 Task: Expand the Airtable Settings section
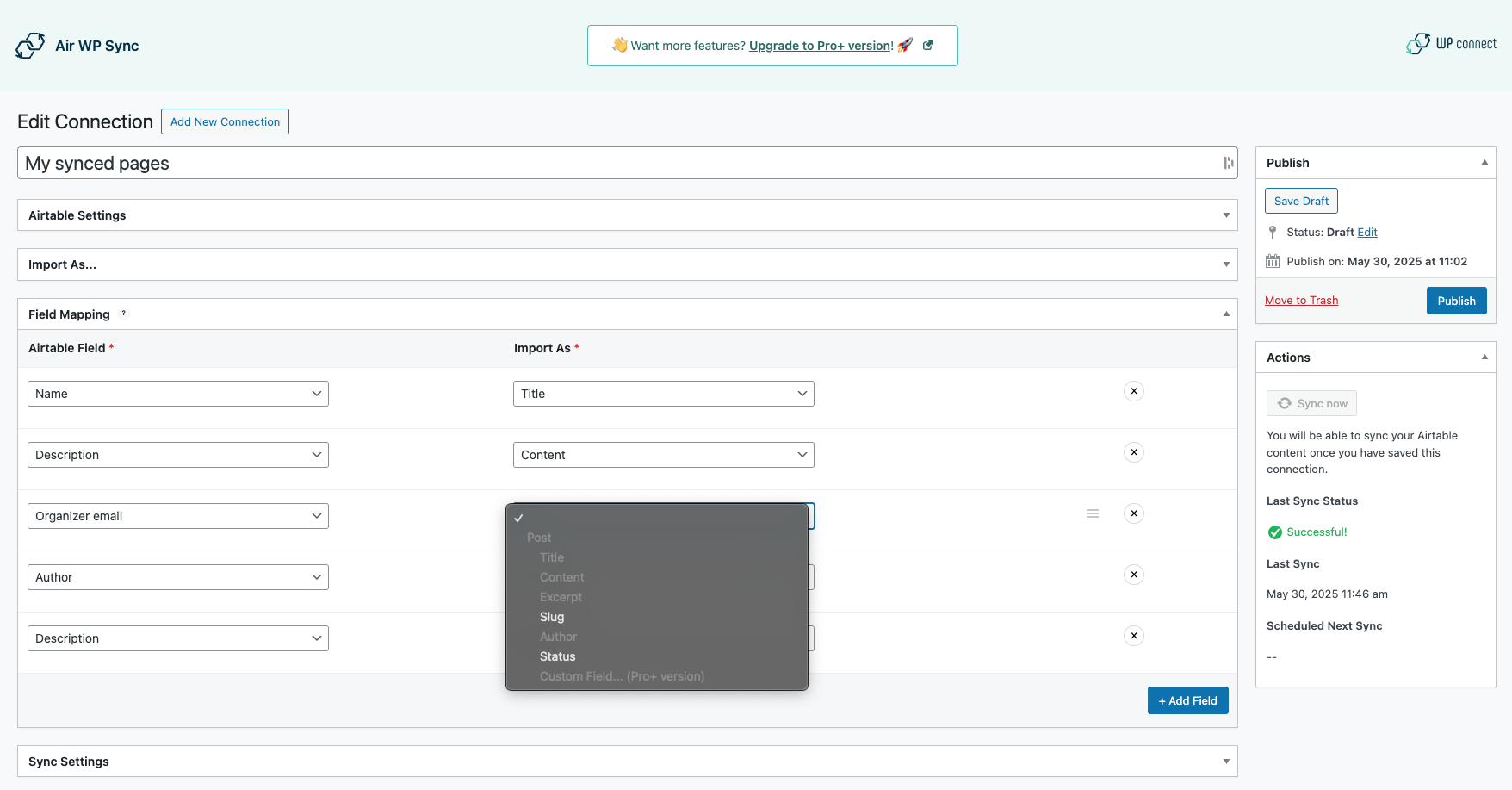[1226, 215]
